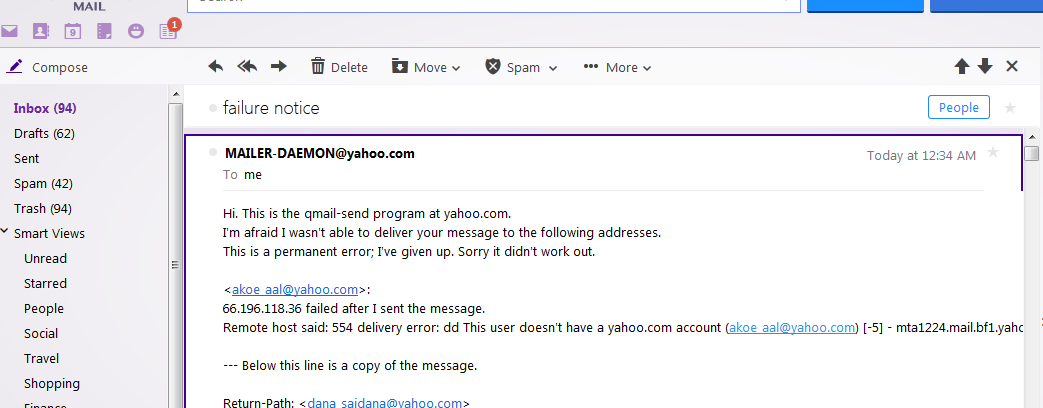Select the Inbox (94) folder
1043x408 pixels.
click(x=45, y=108)
